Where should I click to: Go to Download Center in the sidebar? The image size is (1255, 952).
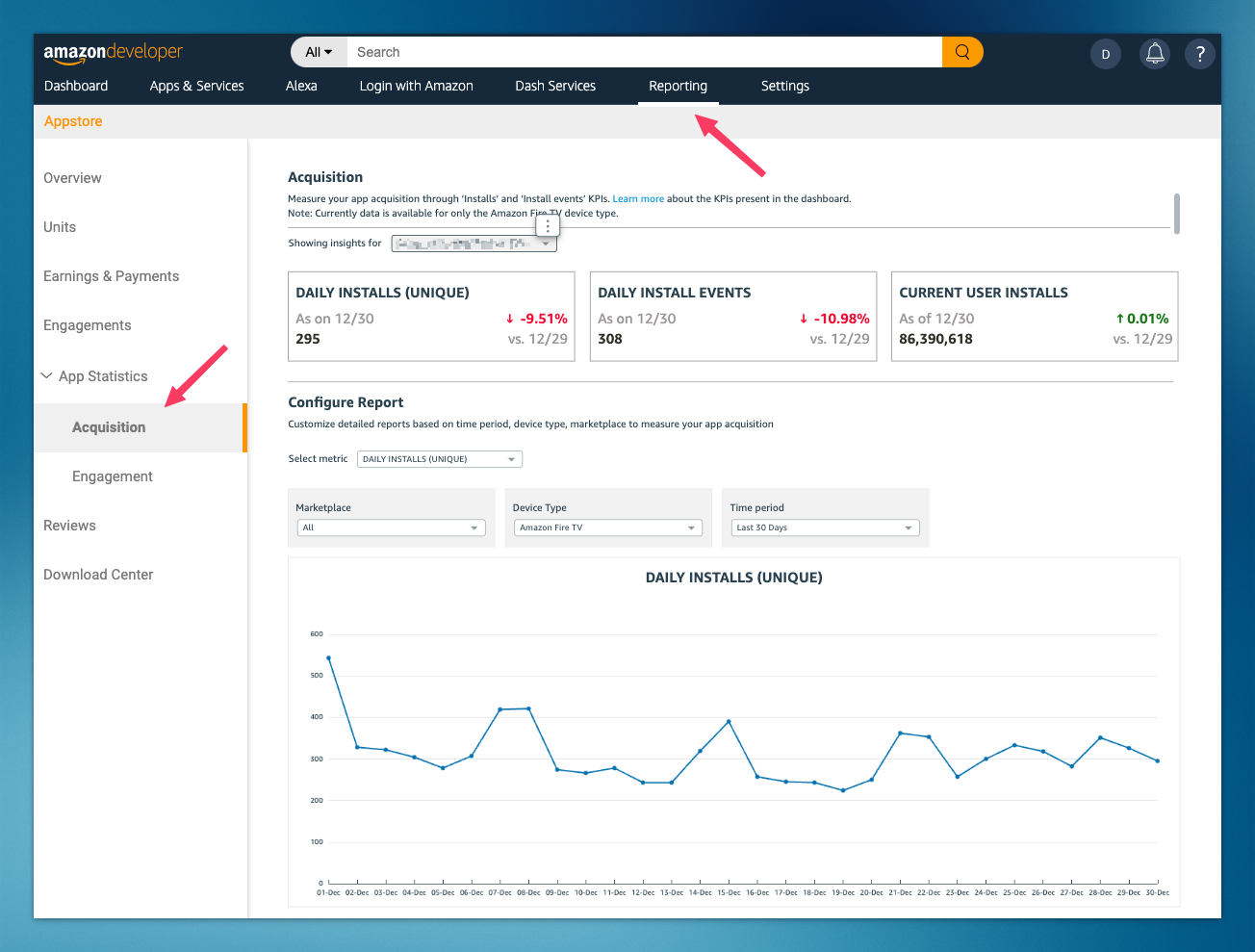click(98, 574)
